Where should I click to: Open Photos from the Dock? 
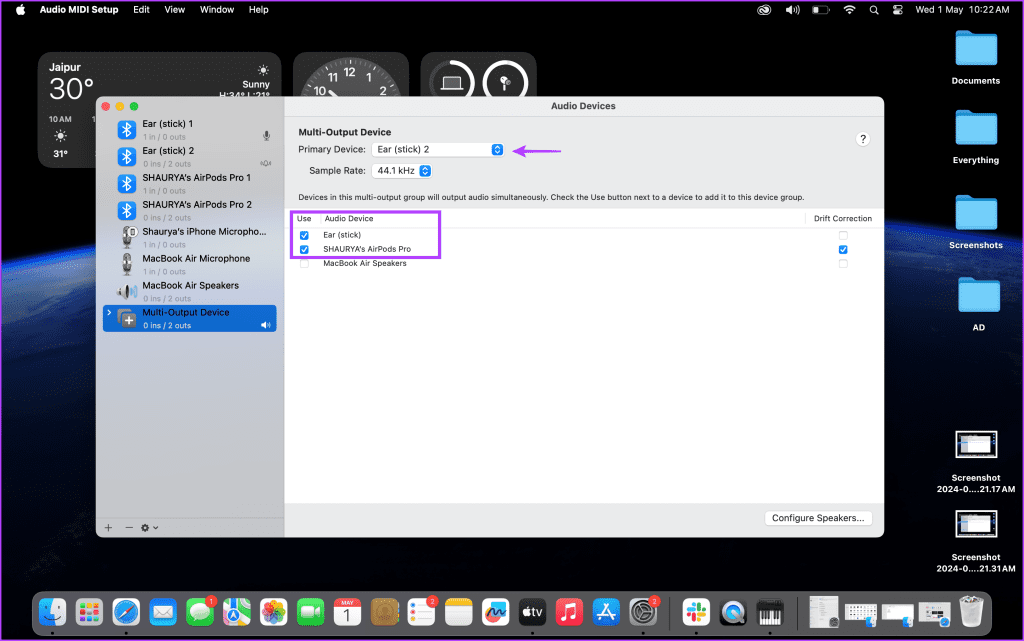click(x=274, y=612)
